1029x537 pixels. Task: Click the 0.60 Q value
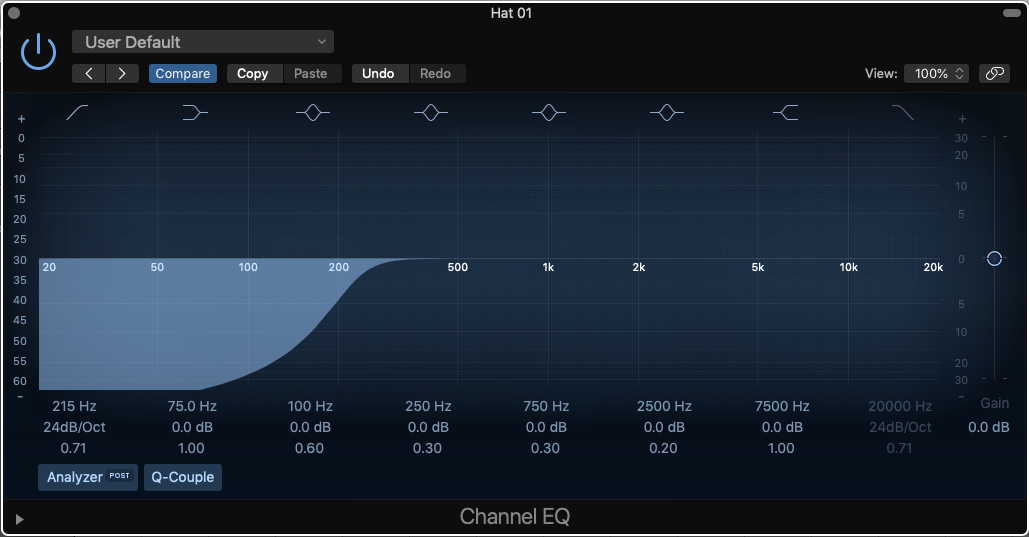(x=309, y=448)
